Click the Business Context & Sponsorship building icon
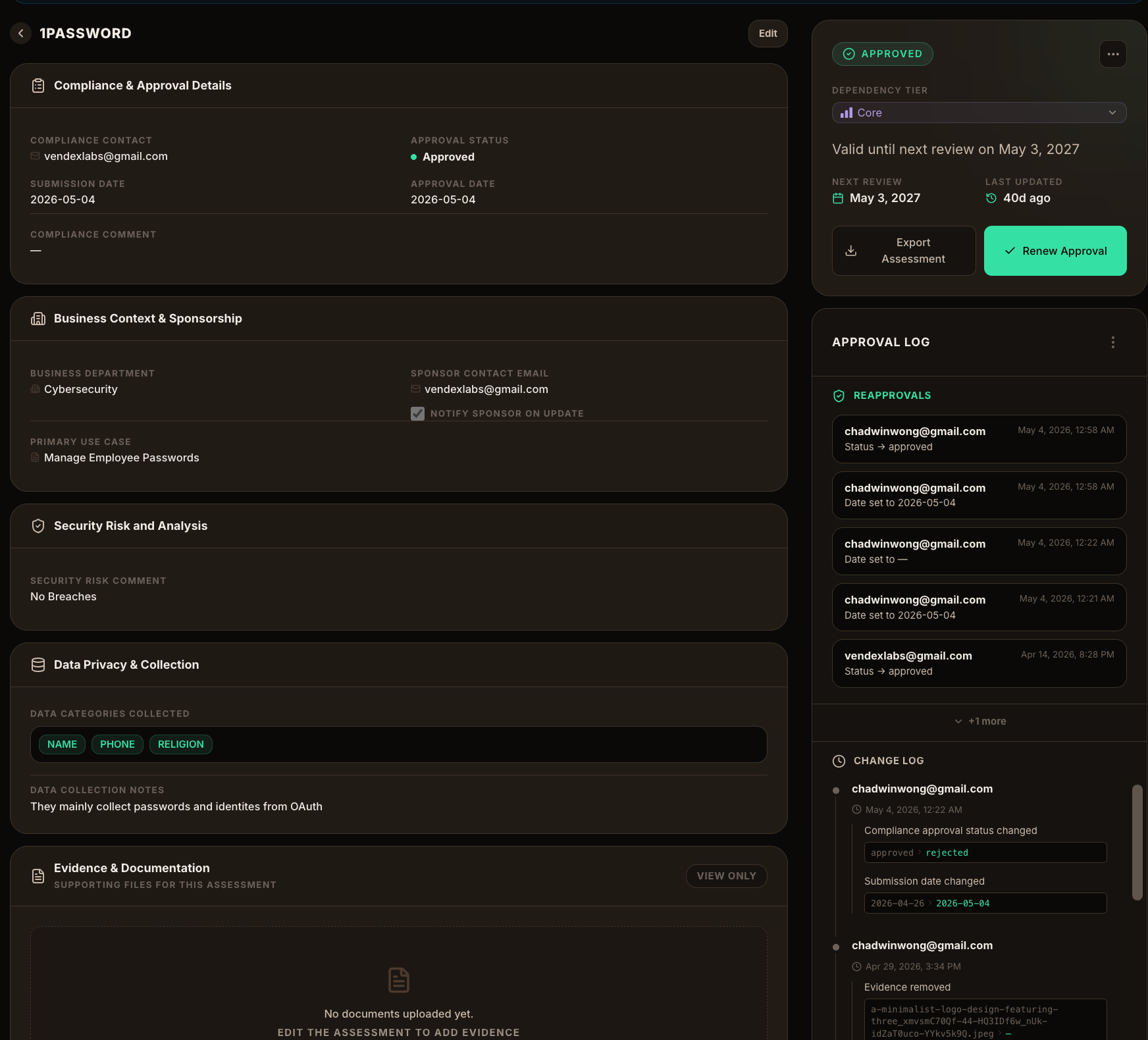The height and width of the screenshot is (1040, 1148). [38, 319]
